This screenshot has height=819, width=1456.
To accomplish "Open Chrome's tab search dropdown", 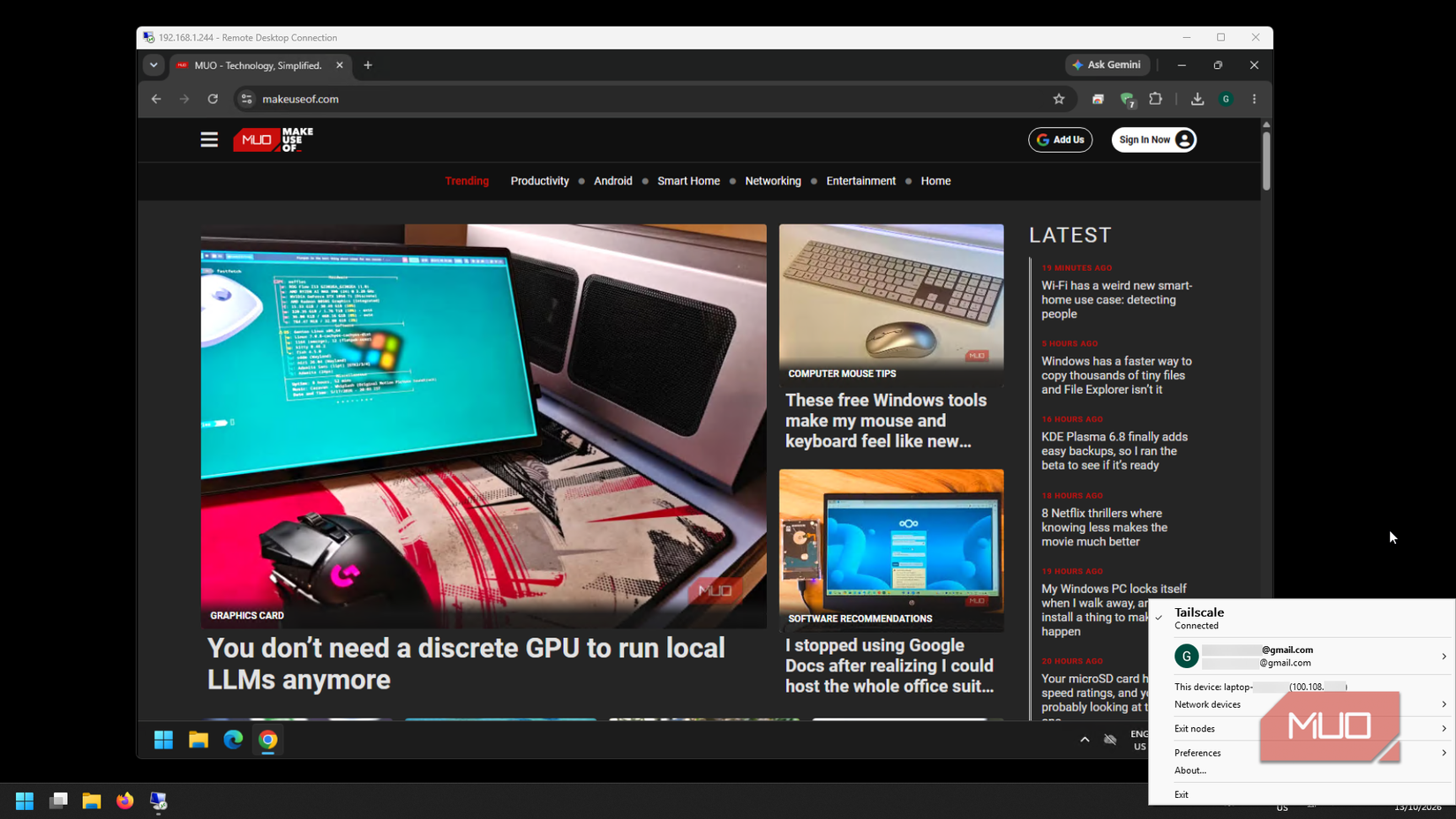I will [x=154, y=65].
